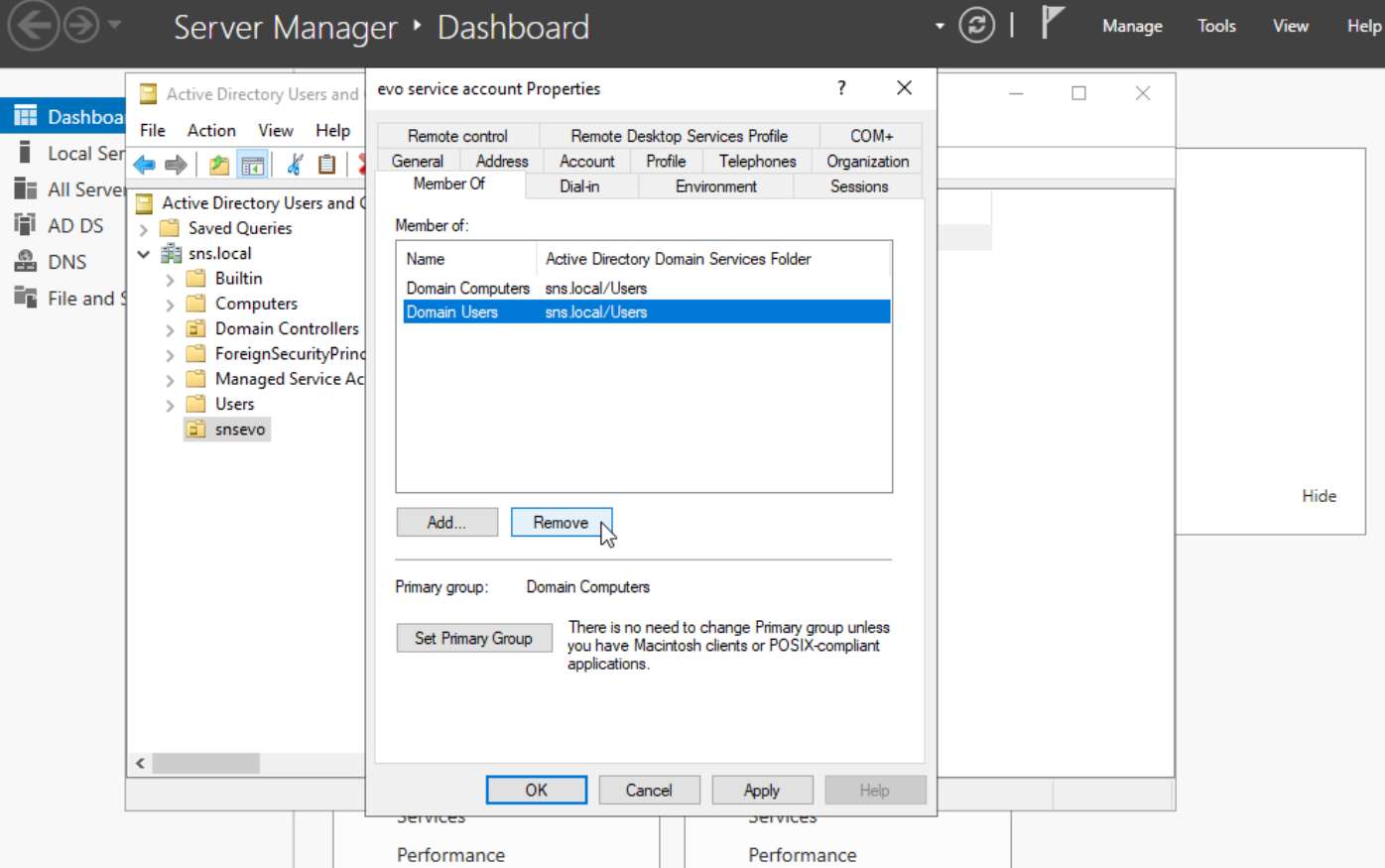The width and height of the screenshot is (1385, 868).
Task: Open the ADUC View menu
Action: pos(276,130)
